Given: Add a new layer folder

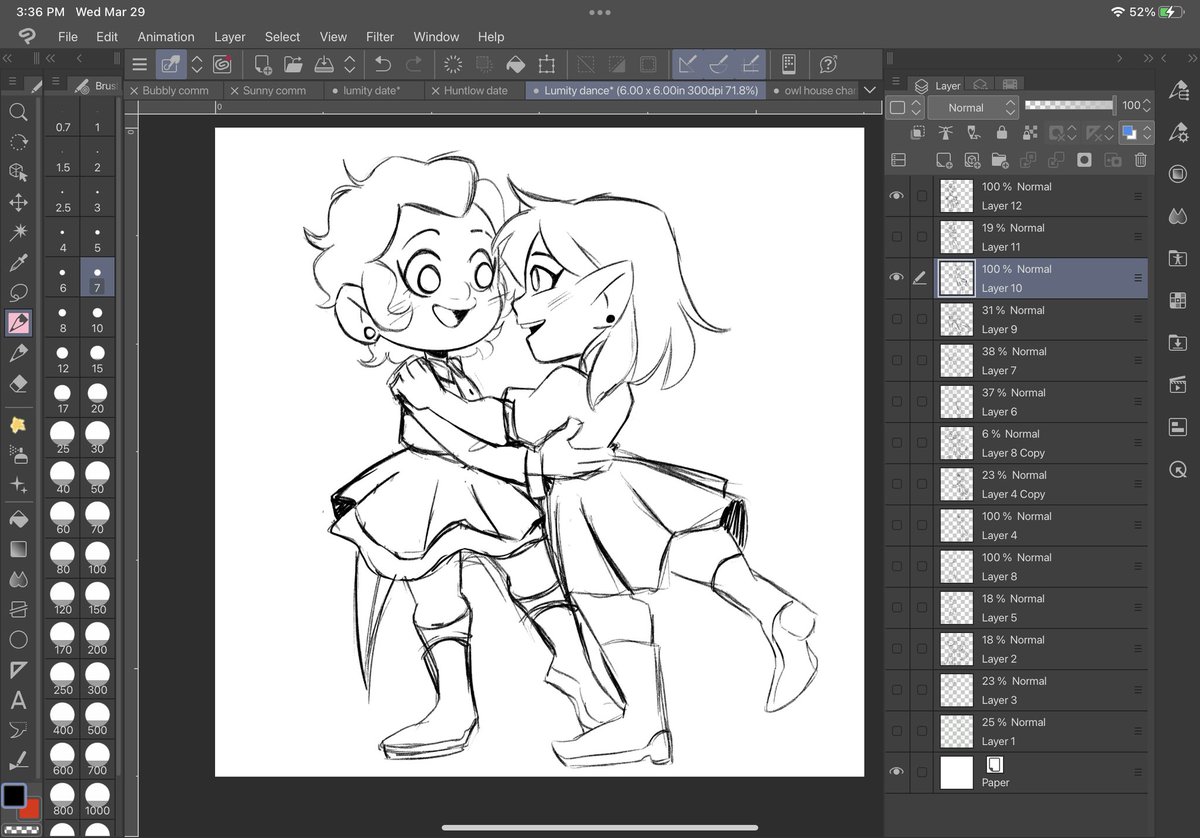Looking at the screenshot, I should (x=999, y=160).
